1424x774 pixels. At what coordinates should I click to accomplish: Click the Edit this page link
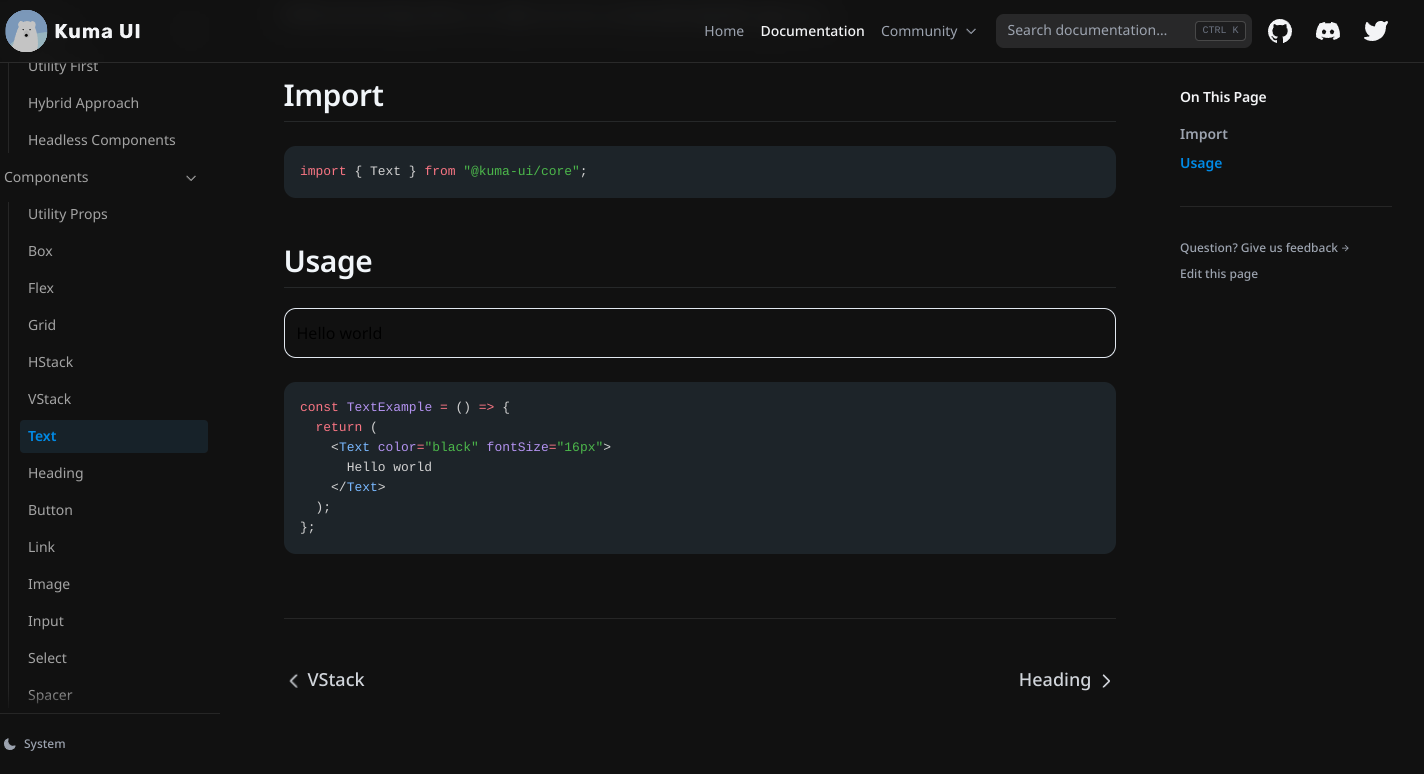(x=1219, y=274)
